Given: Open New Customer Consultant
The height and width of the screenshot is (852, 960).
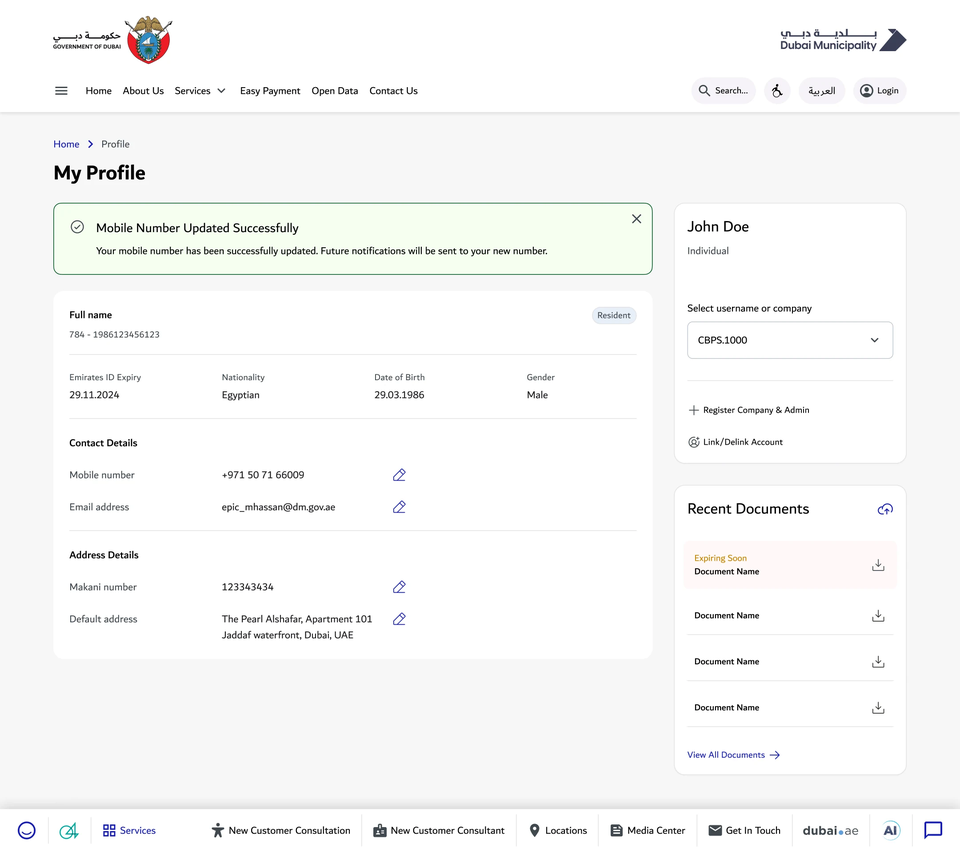Looking at the screenshot, I should tap(439, 831).
